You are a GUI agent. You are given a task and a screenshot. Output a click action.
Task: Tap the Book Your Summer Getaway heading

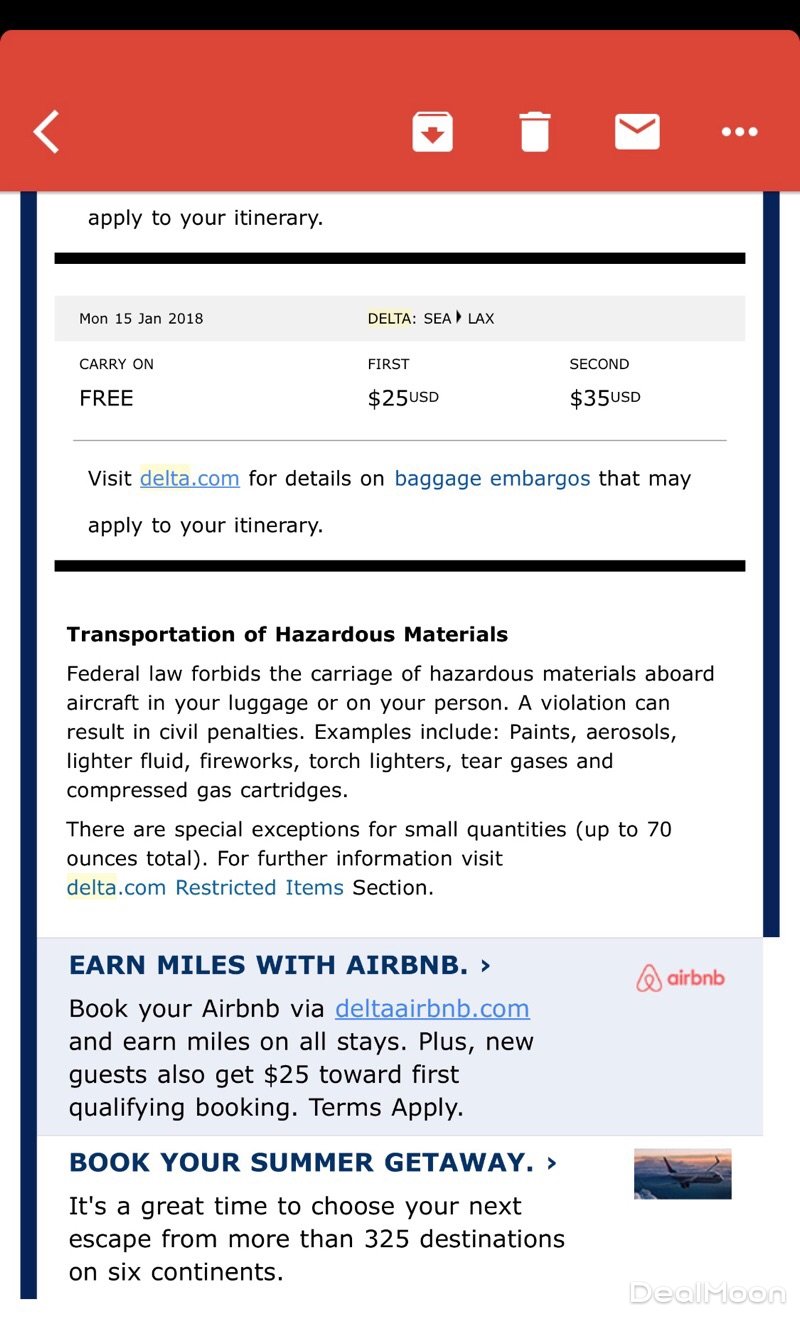(x=301, y=1162)
